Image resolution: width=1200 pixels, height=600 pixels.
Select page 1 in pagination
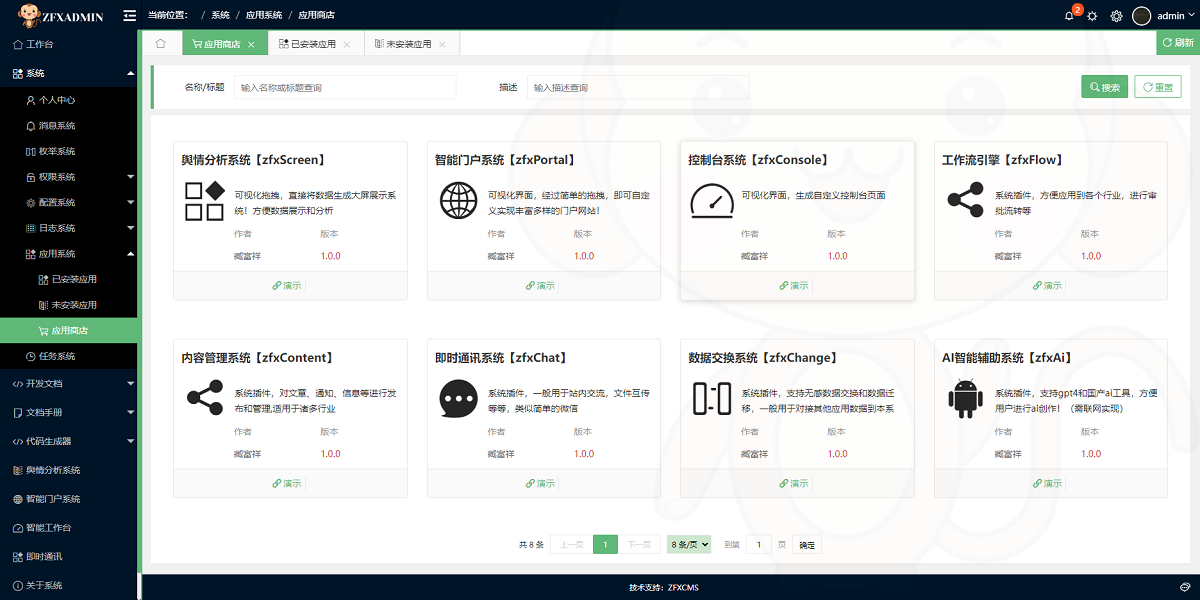pos(605,545)
